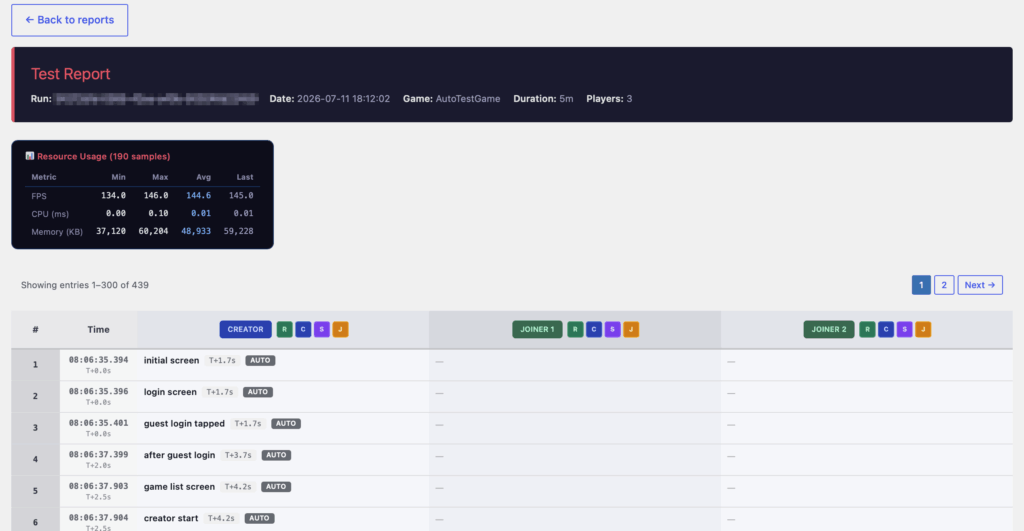This screenshot has height=531, width=1024.
Task: Select the 'creator start' entry text
Action: pyautogui.click(x=171, y=518)
